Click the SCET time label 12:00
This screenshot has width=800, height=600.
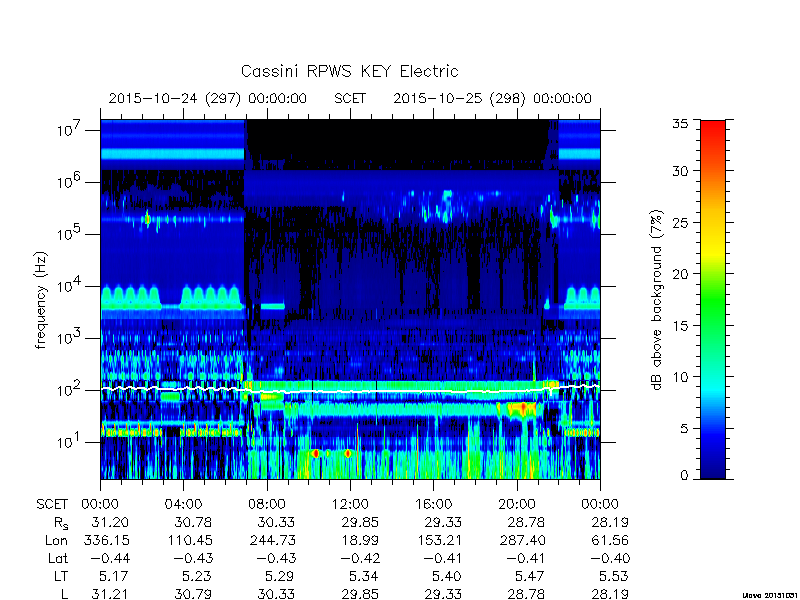pyautogui.click(x=350, y=505)
